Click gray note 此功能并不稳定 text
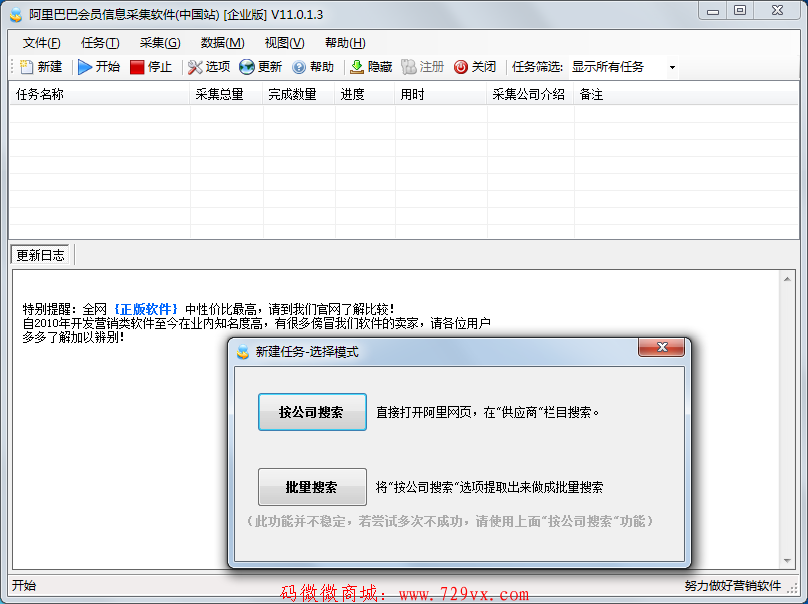Screen dimensions: 808x604 450,521
